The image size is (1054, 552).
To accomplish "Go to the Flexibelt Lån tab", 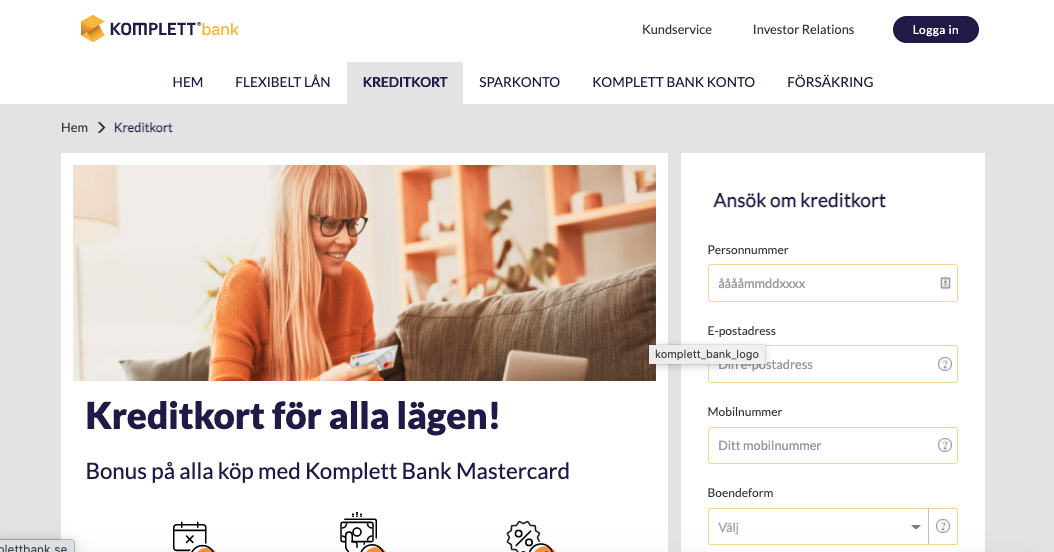I will pos(282,82).
